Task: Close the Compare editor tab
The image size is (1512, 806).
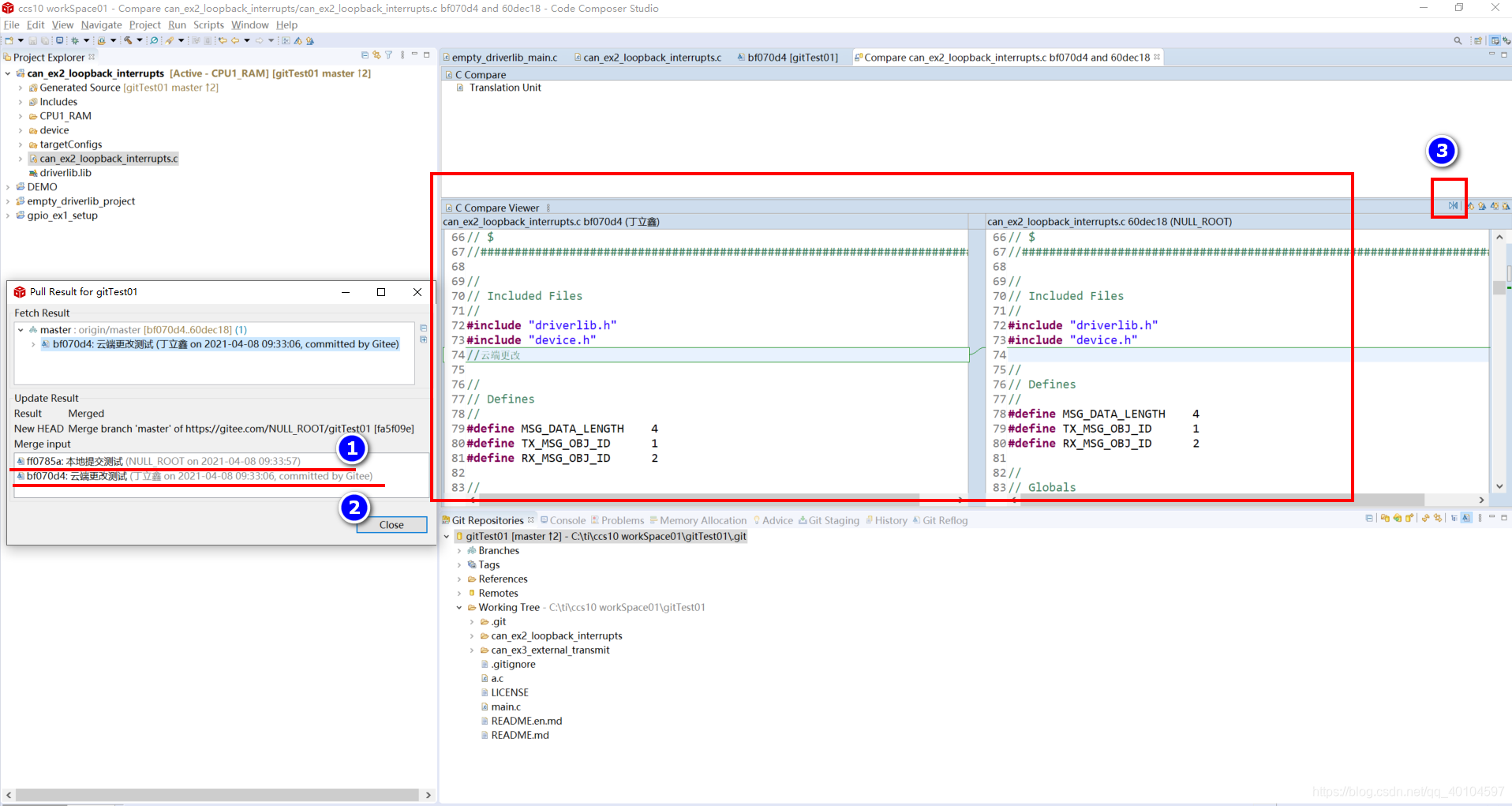Action: [x=1157, y=57]
